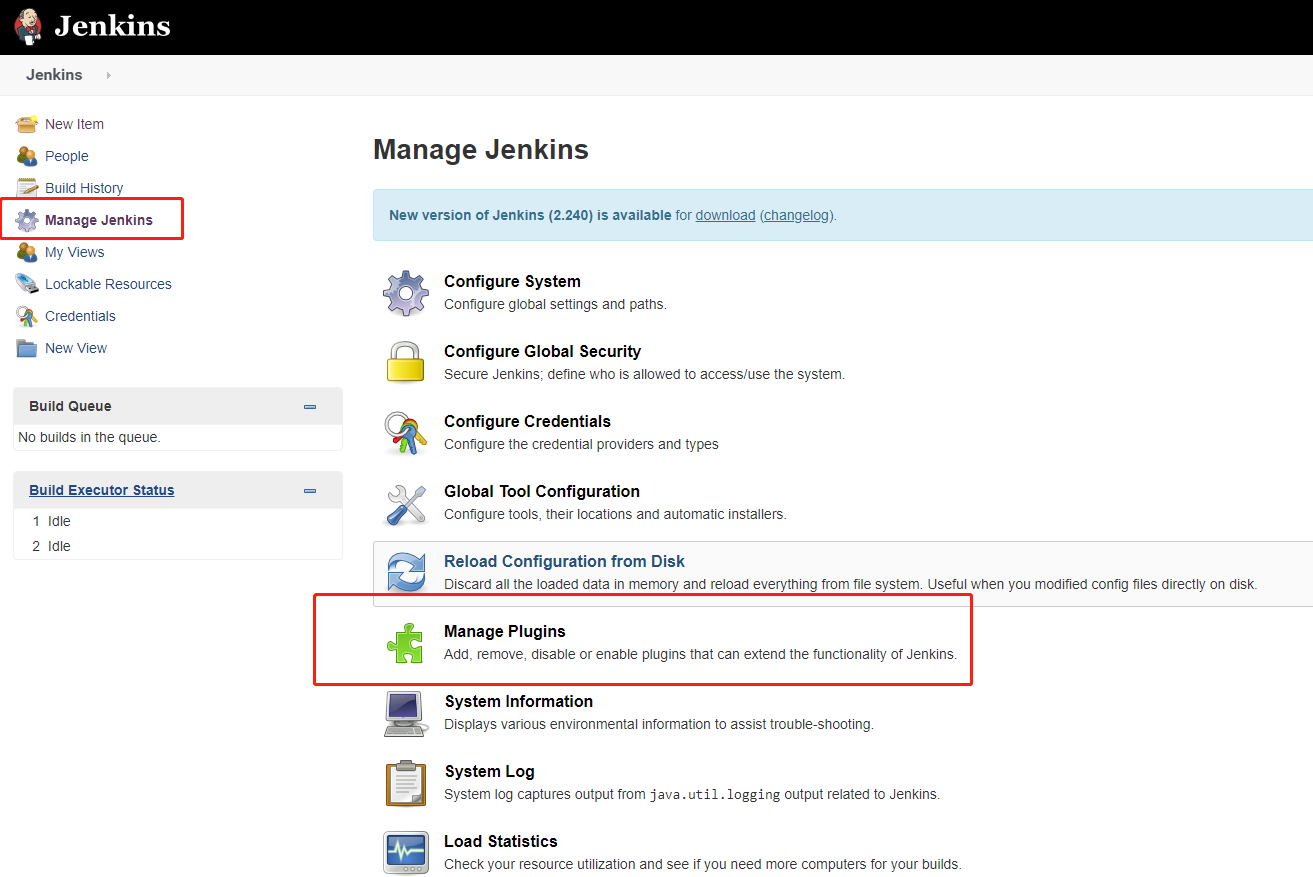This screenshot has height=877, width=1313.
Task: Click the Reload Configuration refresh arrows icon
Action: (406, 573)
